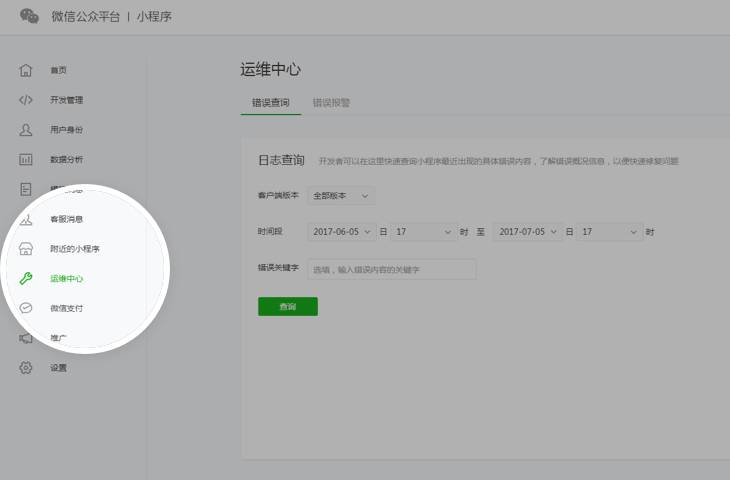Open 附近的小程序 in the sidebar
This screenshot has width=730, height=480.
click(x=75, y=249)
